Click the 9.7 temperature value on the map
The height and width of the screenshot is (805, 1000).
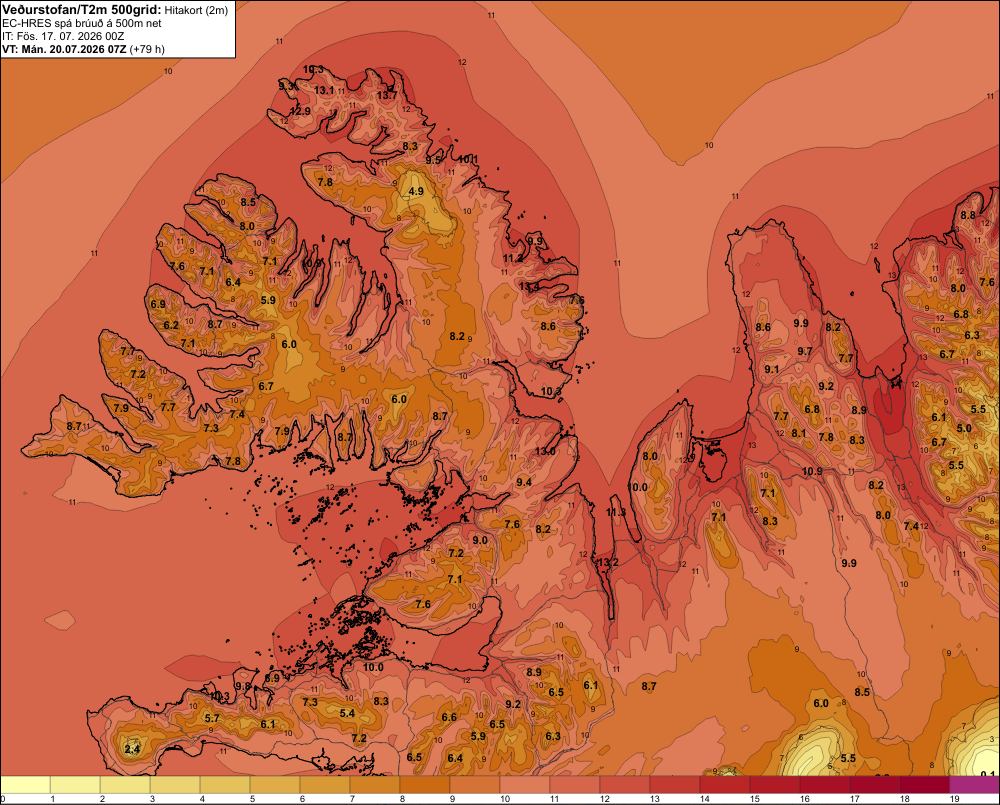805,351
